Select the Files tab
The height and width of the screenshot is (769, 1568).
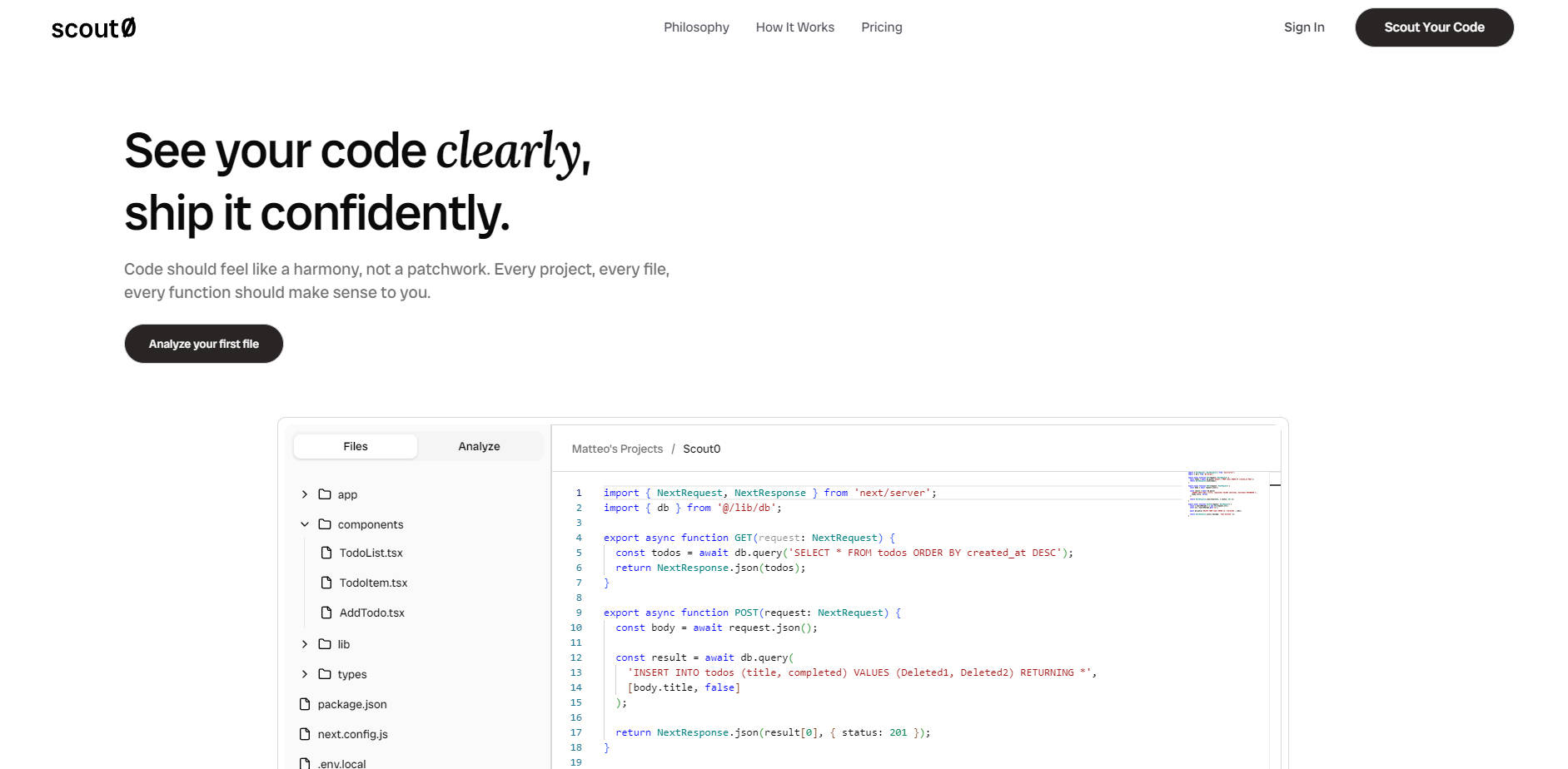click(356, 446)
